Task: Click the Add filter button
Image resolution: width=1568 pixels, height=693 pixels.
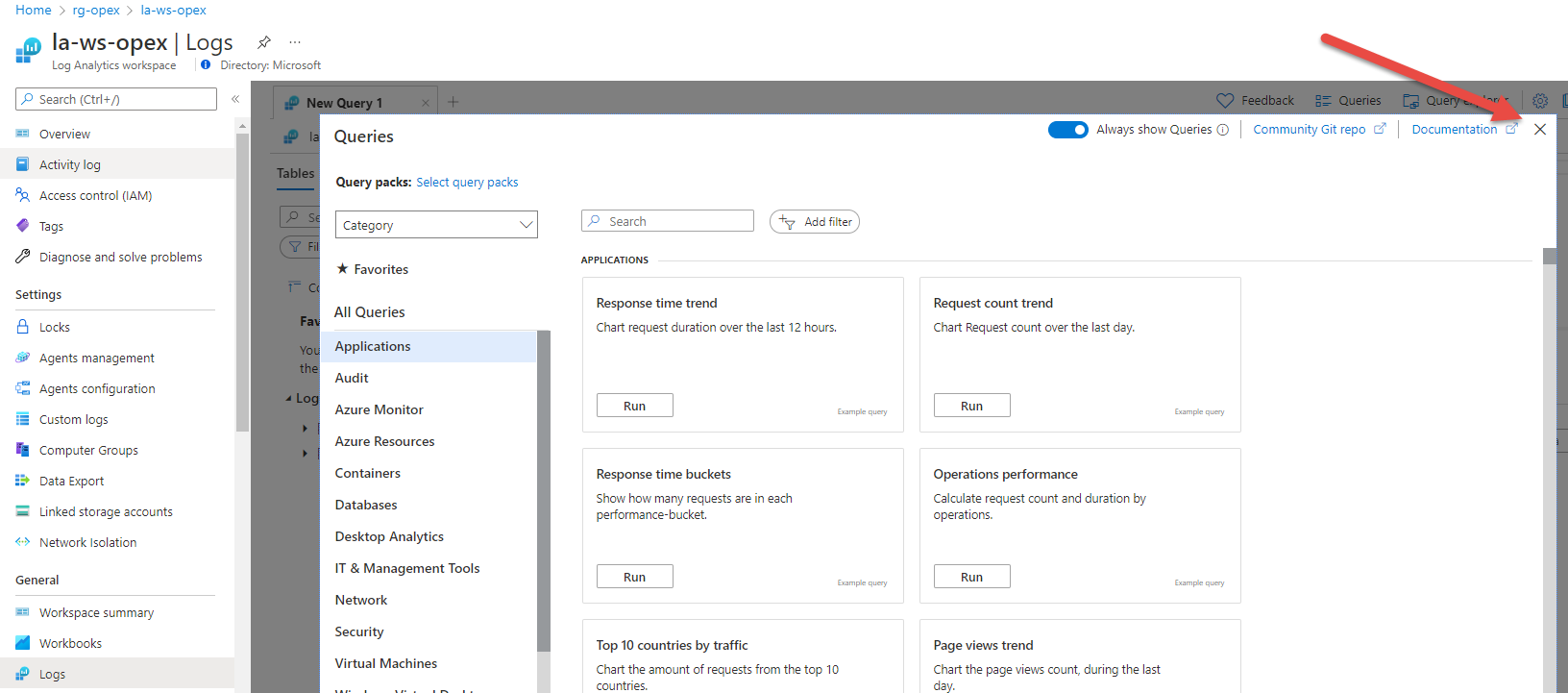Action: point(815,221)
